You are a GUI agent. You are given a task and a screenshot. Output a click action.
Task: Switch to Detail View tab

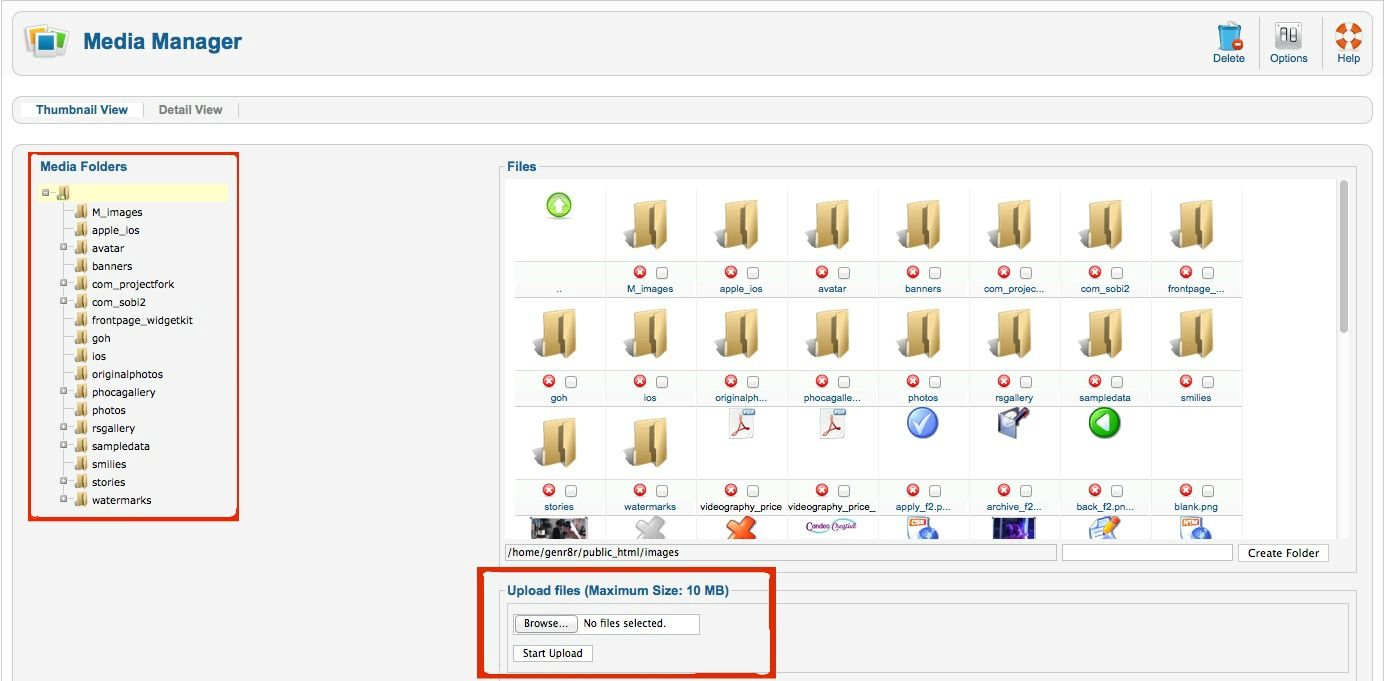tap(190, 110)
